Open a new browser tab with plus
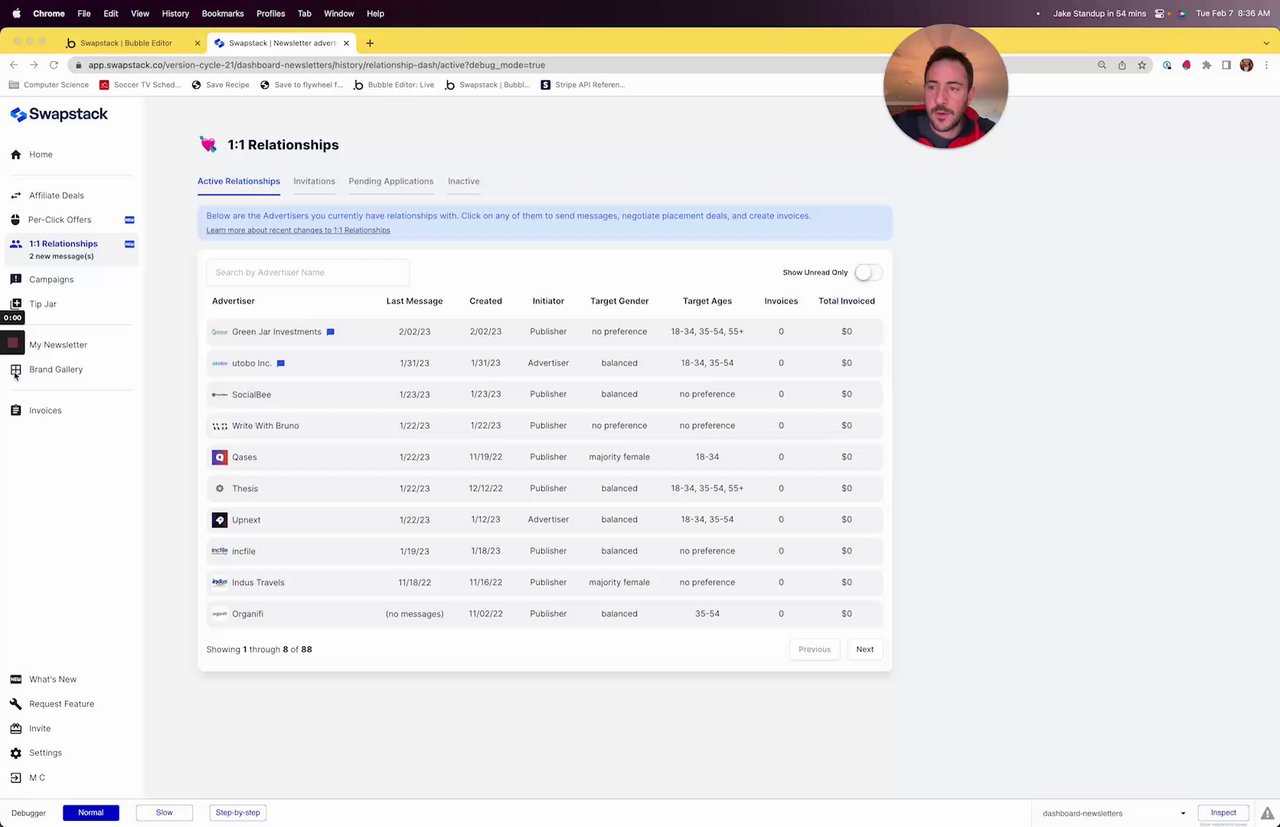The height and width of the screenshot is (827, 1280). pos(370,43)
